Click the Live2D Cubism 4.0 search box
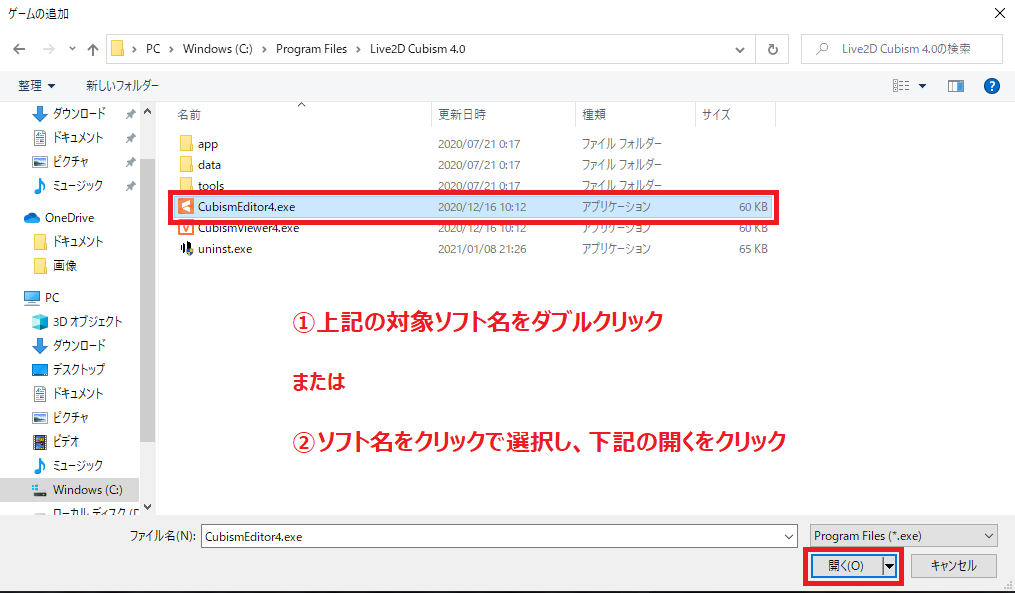The height and width of the screenshot is (593, 1015). (x=901, y=49)
